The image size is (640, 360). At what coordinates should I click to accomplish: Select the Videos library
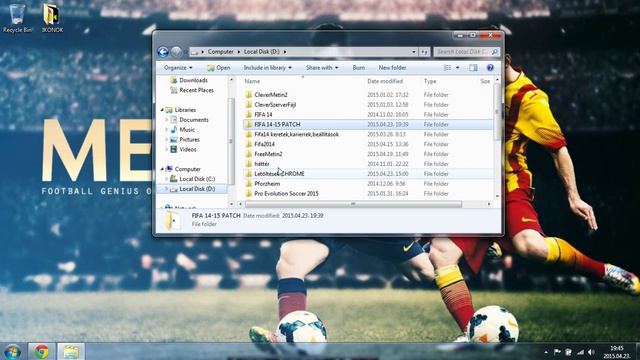point(188,149)
